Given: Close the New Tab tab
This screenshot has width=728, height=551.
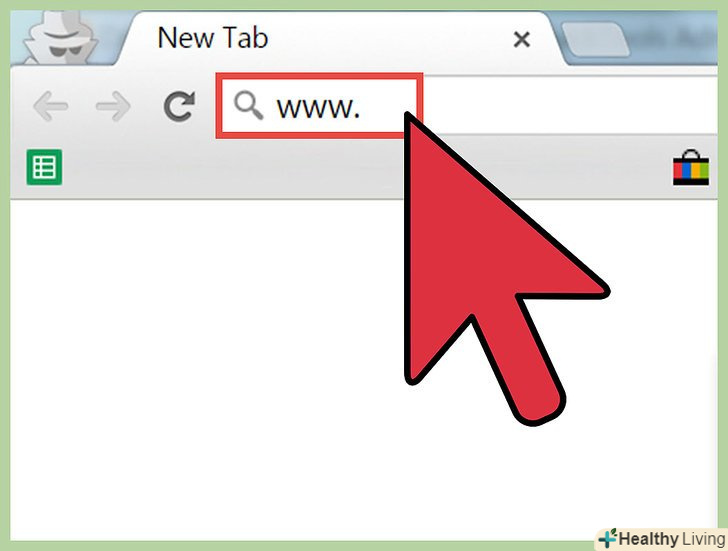Looking at the screenshot, I should 522,39.
